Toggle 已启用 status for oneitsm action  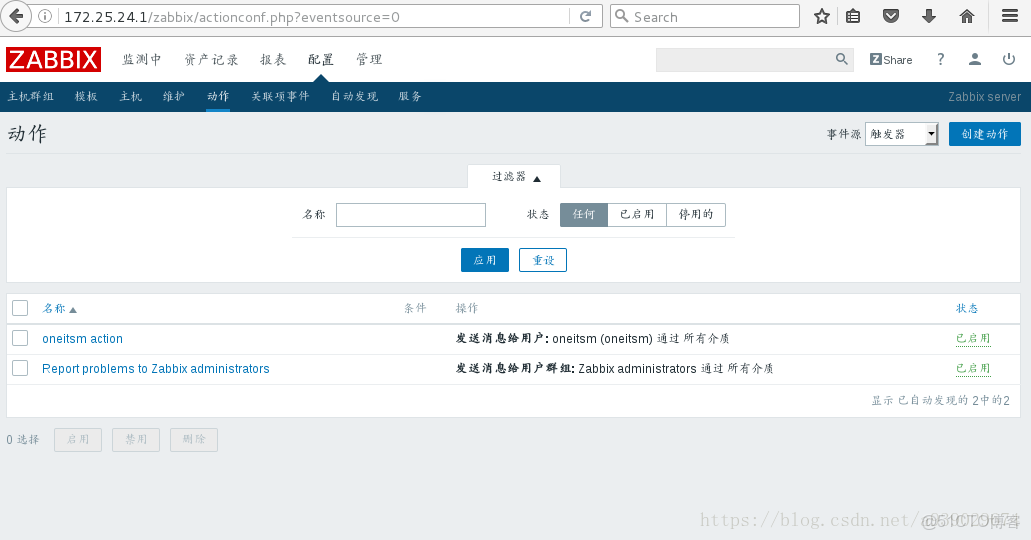[x=973, y=339]
